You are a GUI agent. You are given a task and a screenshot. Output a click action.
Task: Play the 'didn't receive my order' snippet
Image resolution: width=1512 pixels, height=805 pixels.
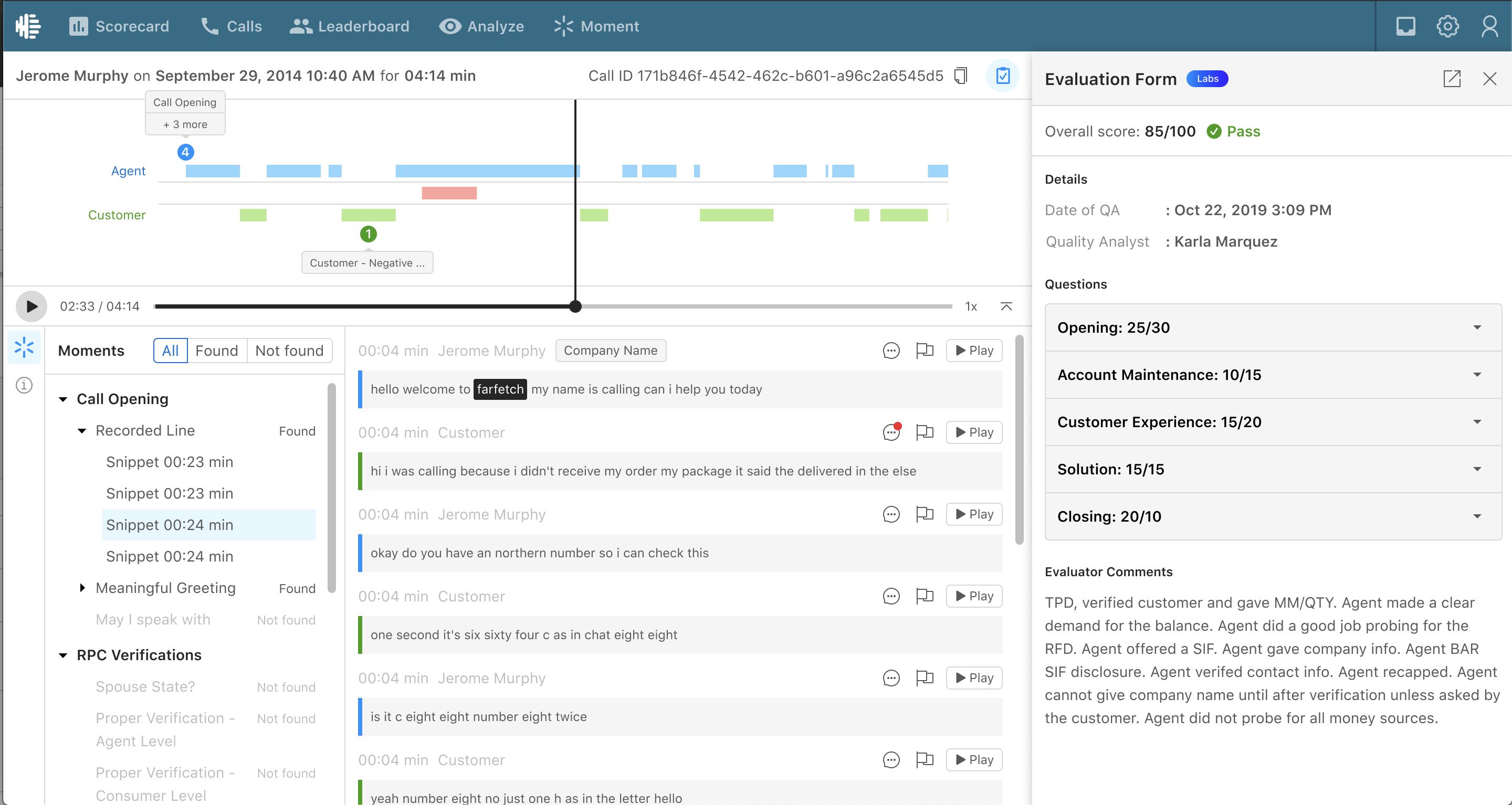(974, 432)
